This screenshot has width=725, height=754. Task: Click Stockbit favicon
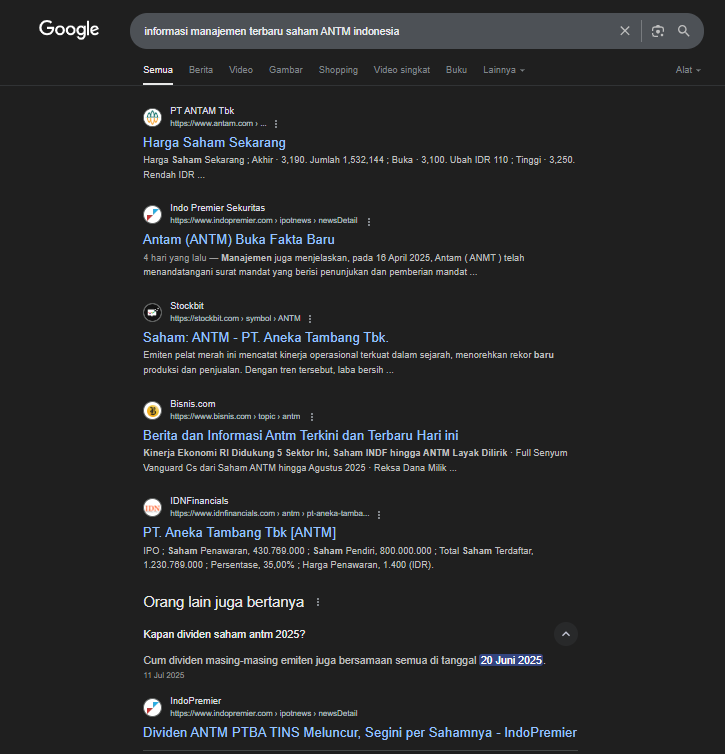[x=152, y=312]
